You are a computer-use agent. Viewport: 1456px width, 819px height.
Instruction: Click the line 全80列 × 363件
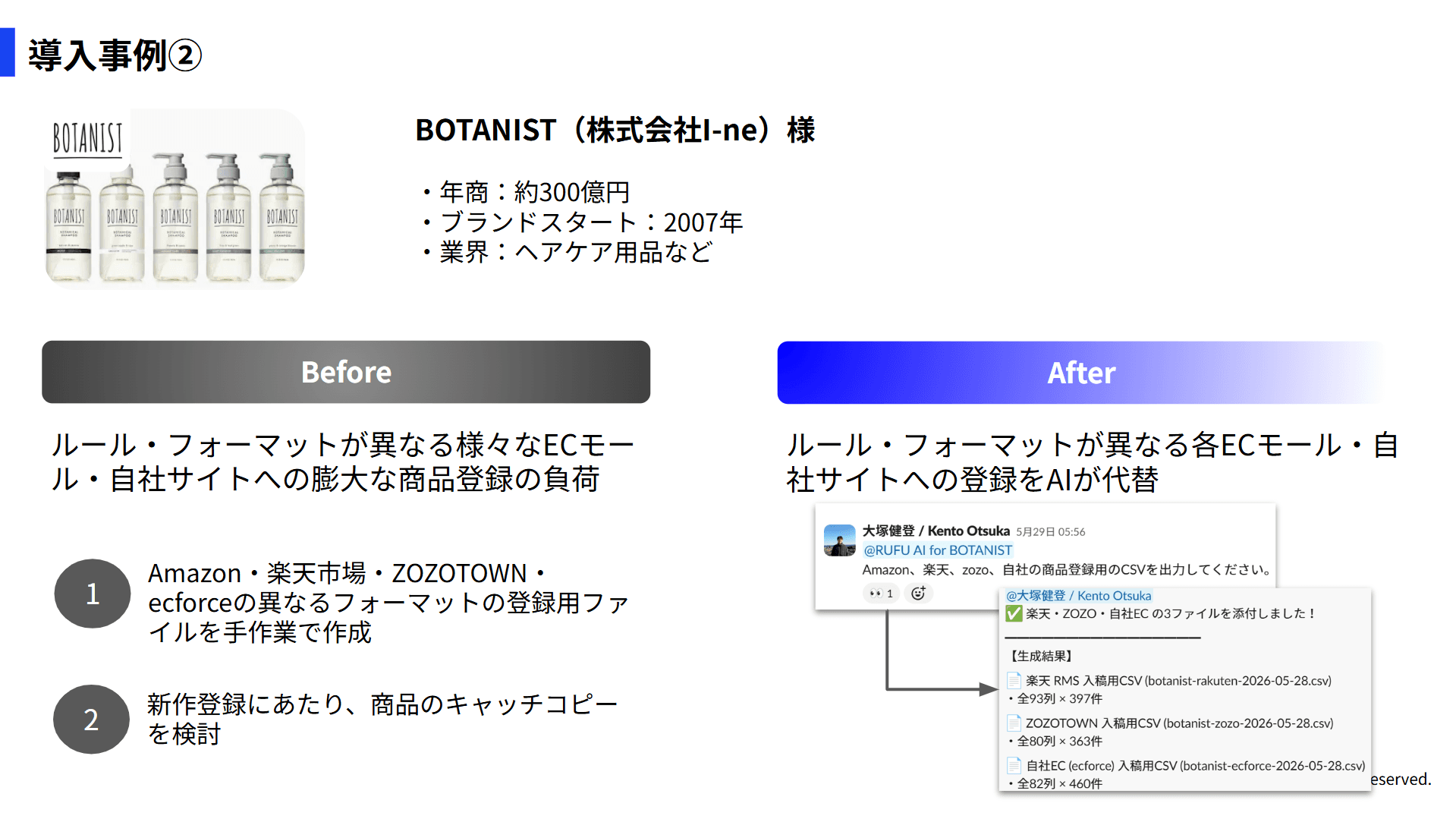(x=1055, y=742)
